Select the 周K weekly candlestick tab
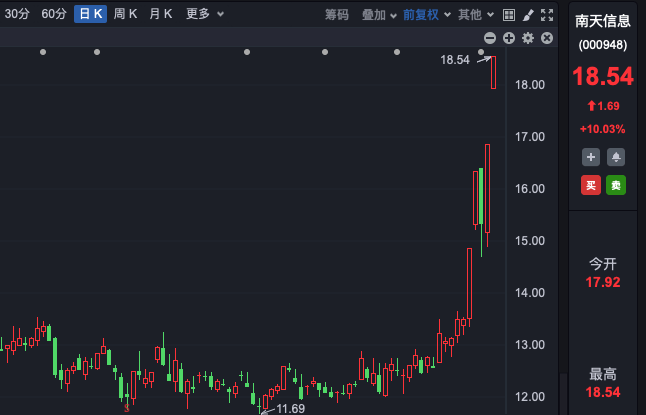646x415 pixels. (125, 14)
